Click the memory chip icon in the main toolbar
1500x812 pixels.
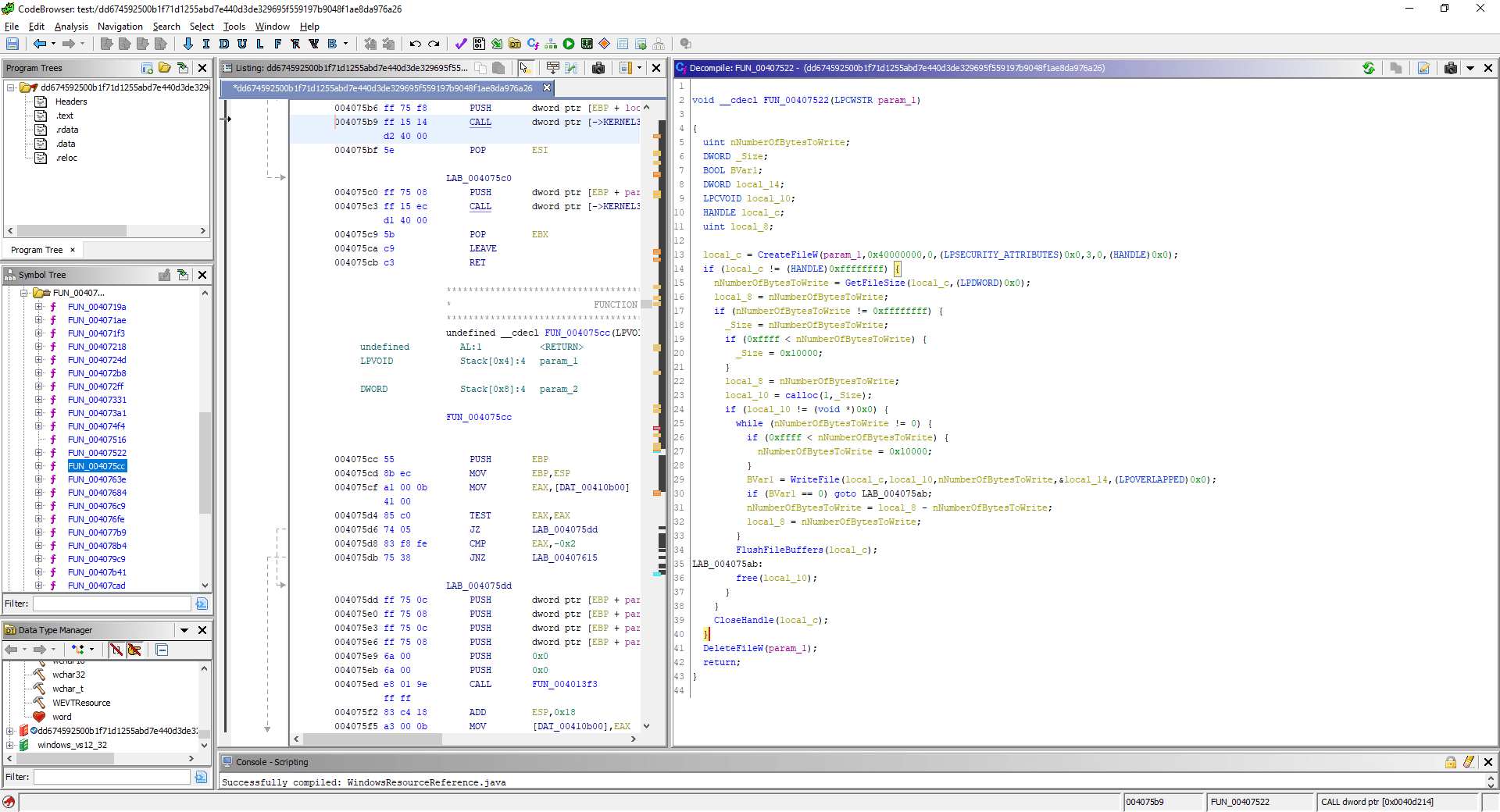point(587,44)
